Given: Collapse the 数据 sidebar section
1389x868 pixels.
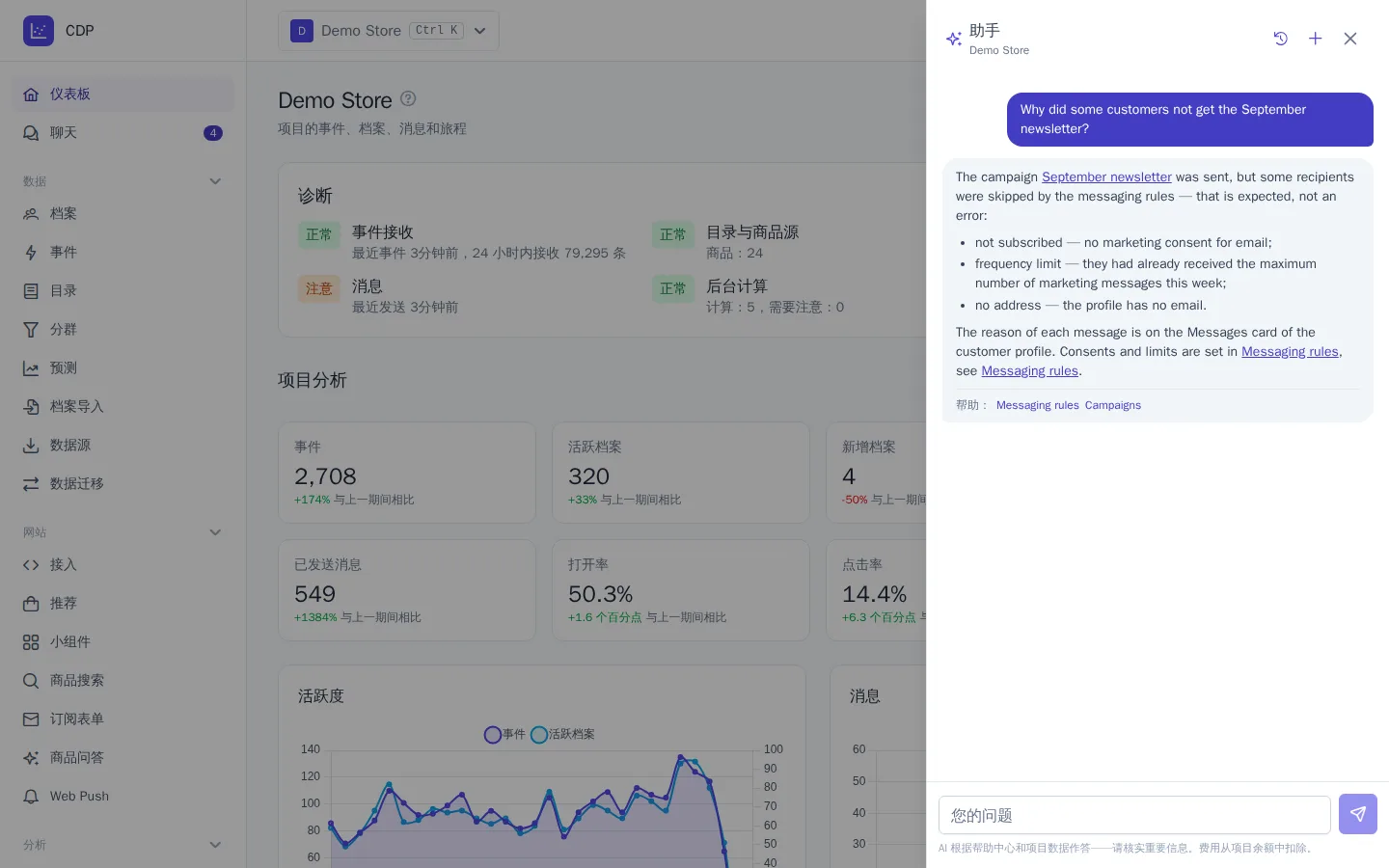Looking at the screenshot, I should pyautogui.click(x=215, y=181).
